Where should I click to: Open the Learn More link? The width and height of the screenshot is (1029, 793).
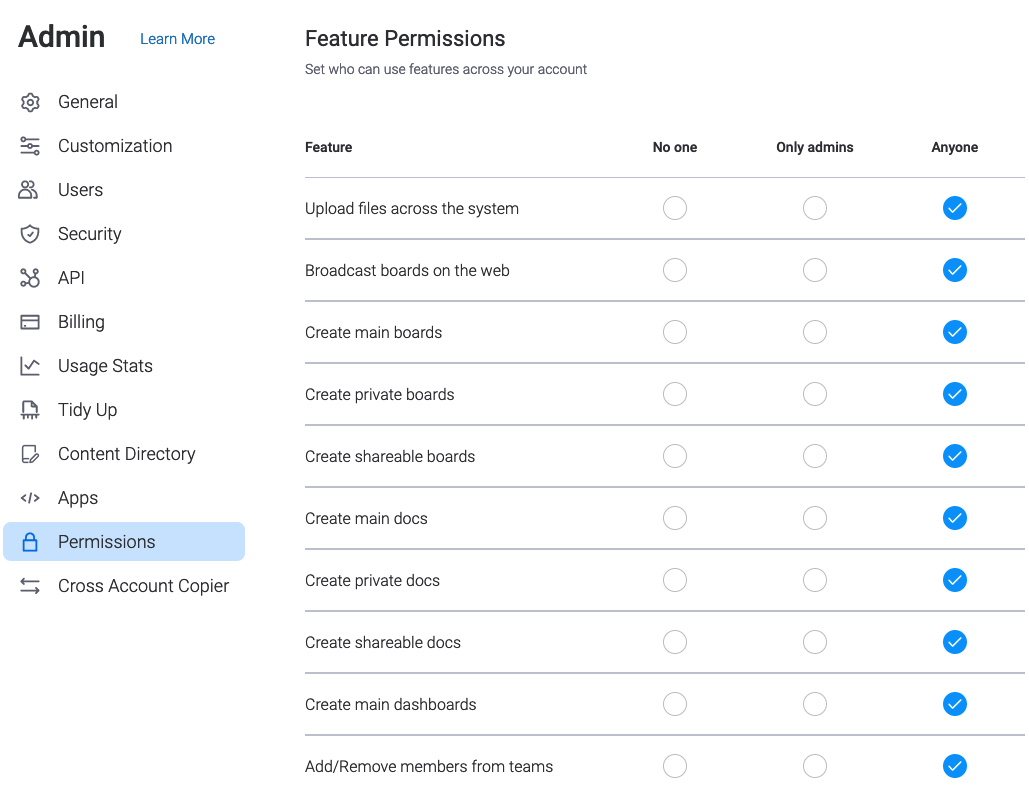coord(177,39)
